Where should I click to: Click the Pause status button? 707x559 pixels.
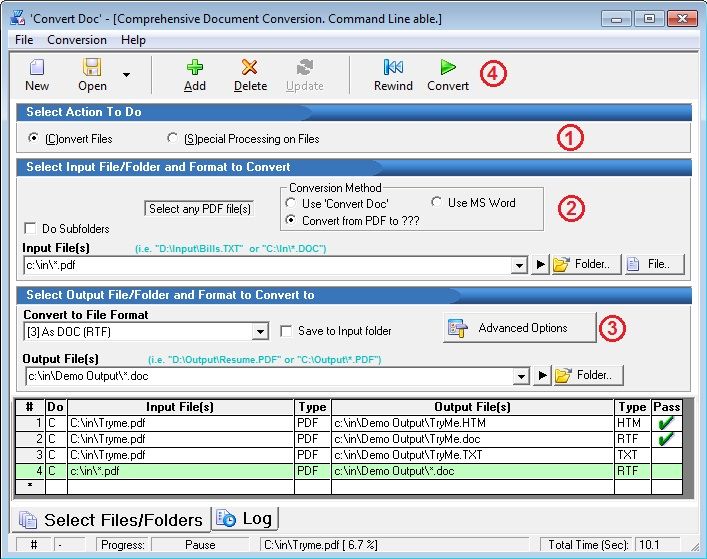pos(200,545)
